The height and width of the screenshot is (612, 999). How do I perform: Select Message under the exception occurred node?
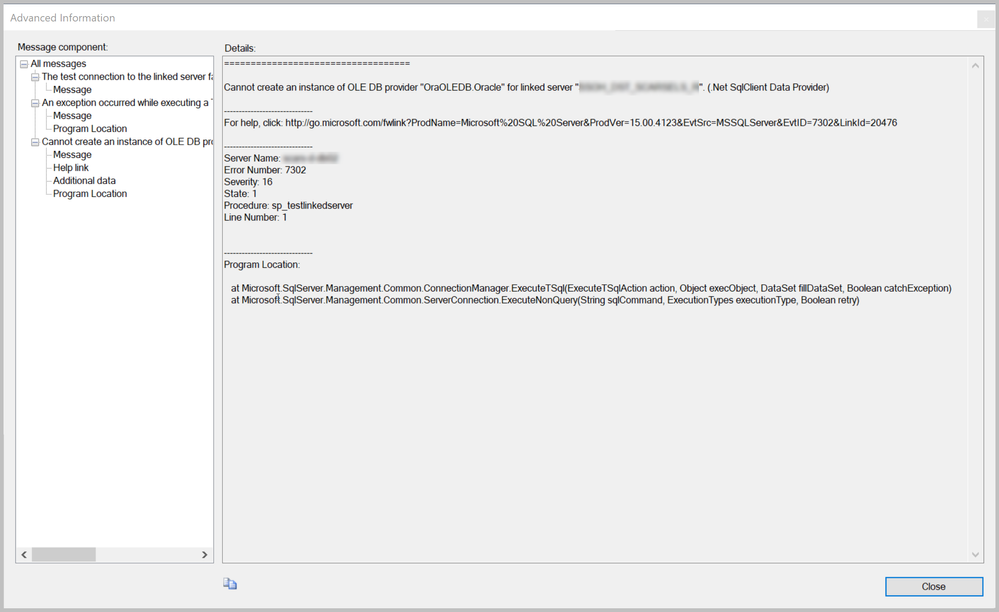click(72, 116)
